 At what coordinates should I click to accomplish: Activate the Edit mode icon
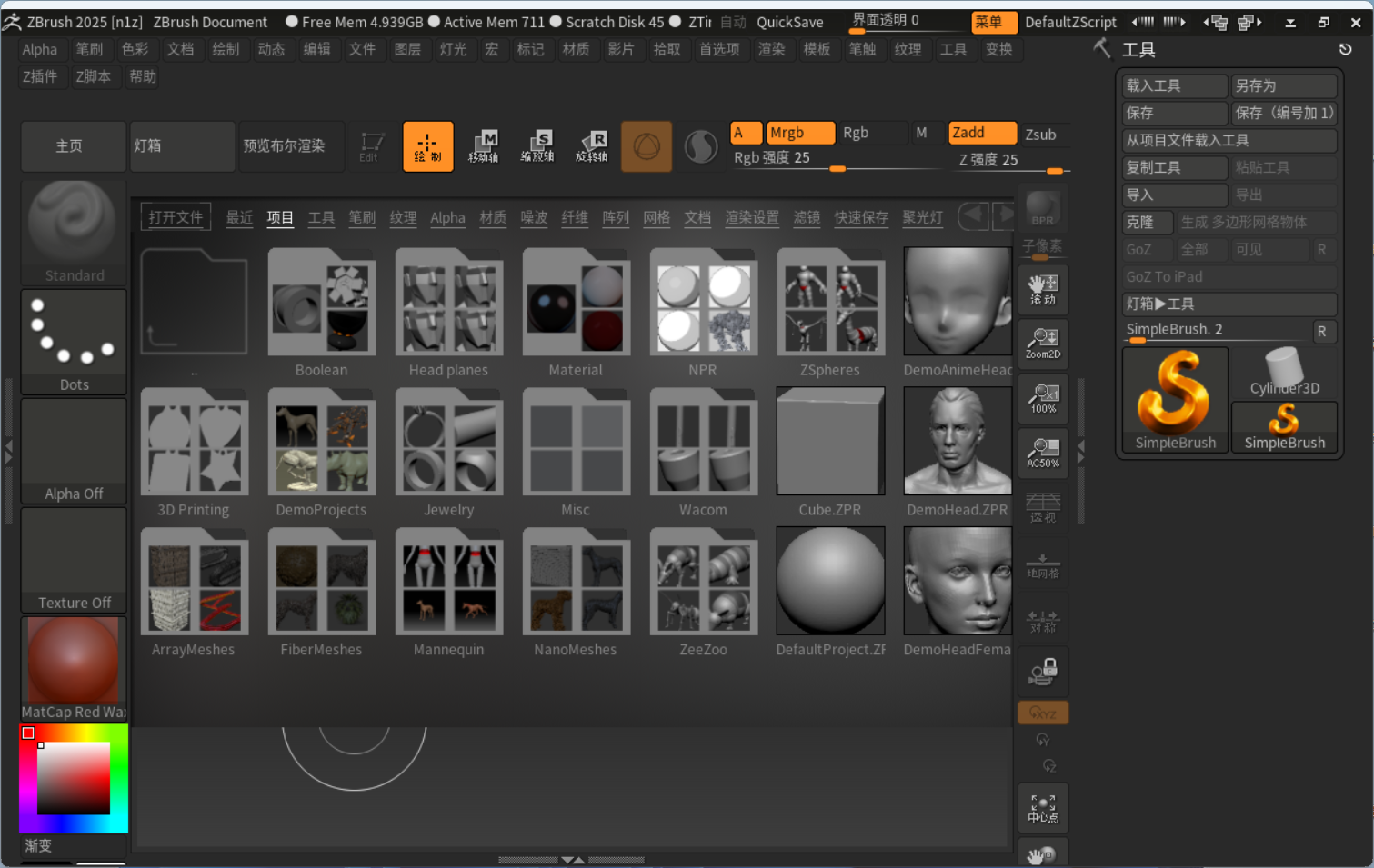coord(373,146)
